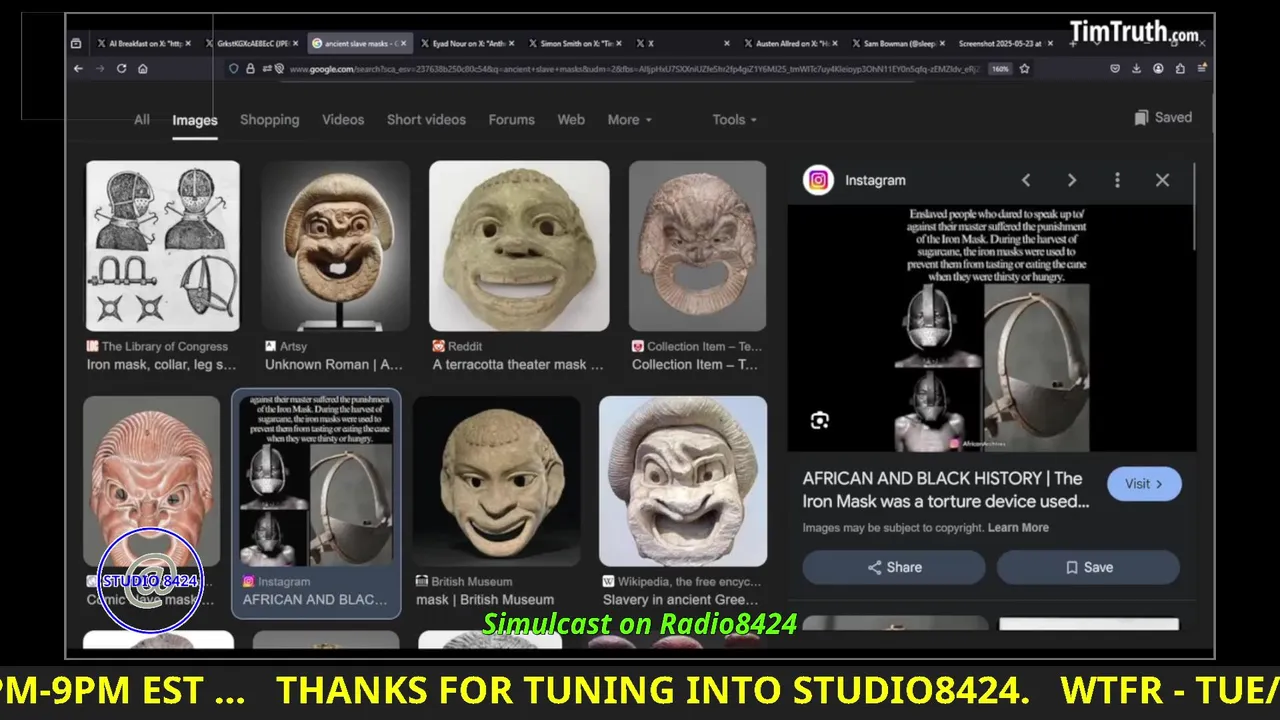Search this image with the Lens icon
This screenshot has height=720, width=1280.
click(x=820, y=420)
